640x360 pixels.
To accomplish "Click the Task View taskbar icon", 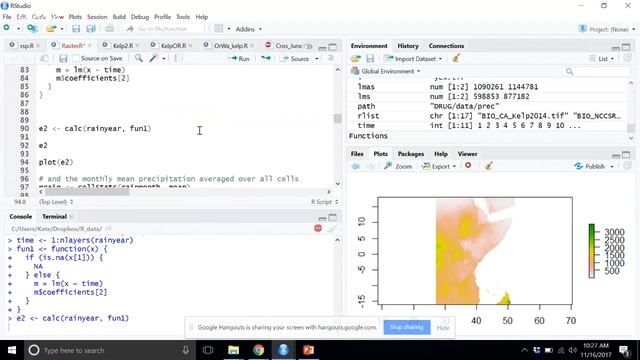I will (x=208, y=350).
